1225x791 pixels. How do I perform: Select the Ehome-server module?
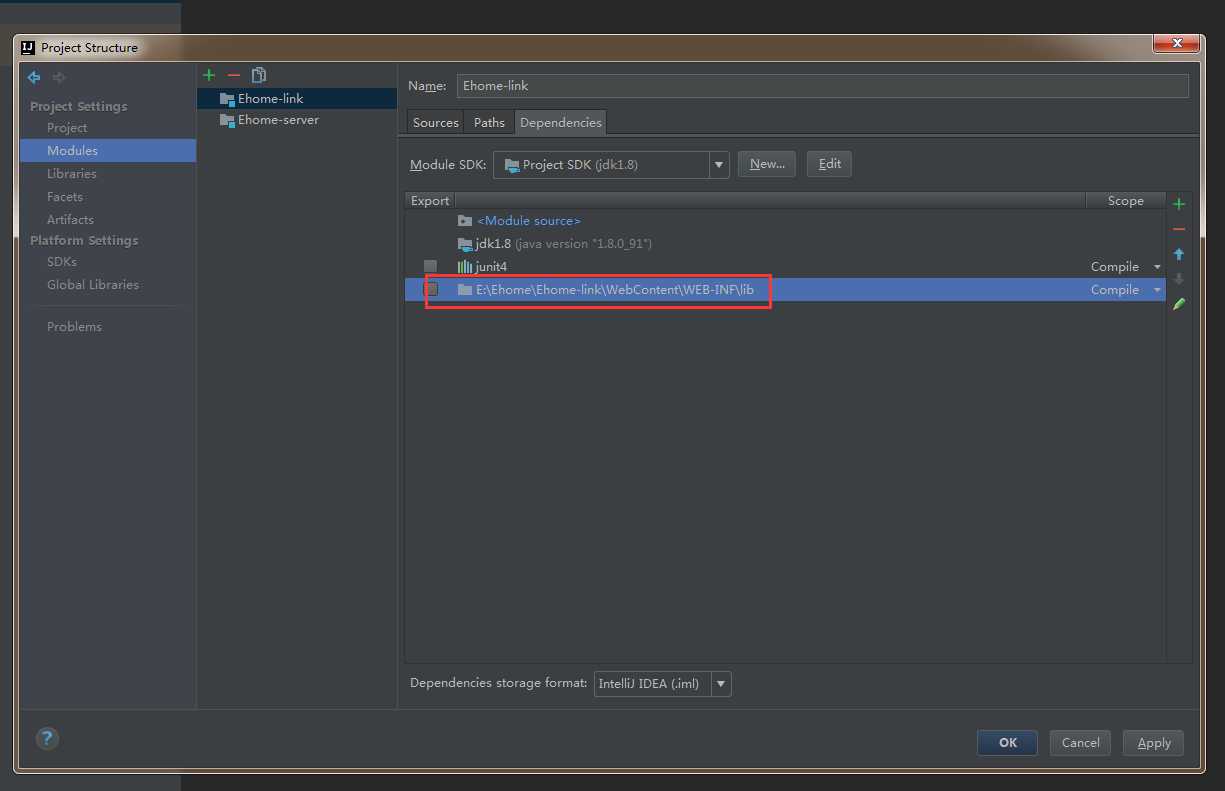(x=297, y=120)
